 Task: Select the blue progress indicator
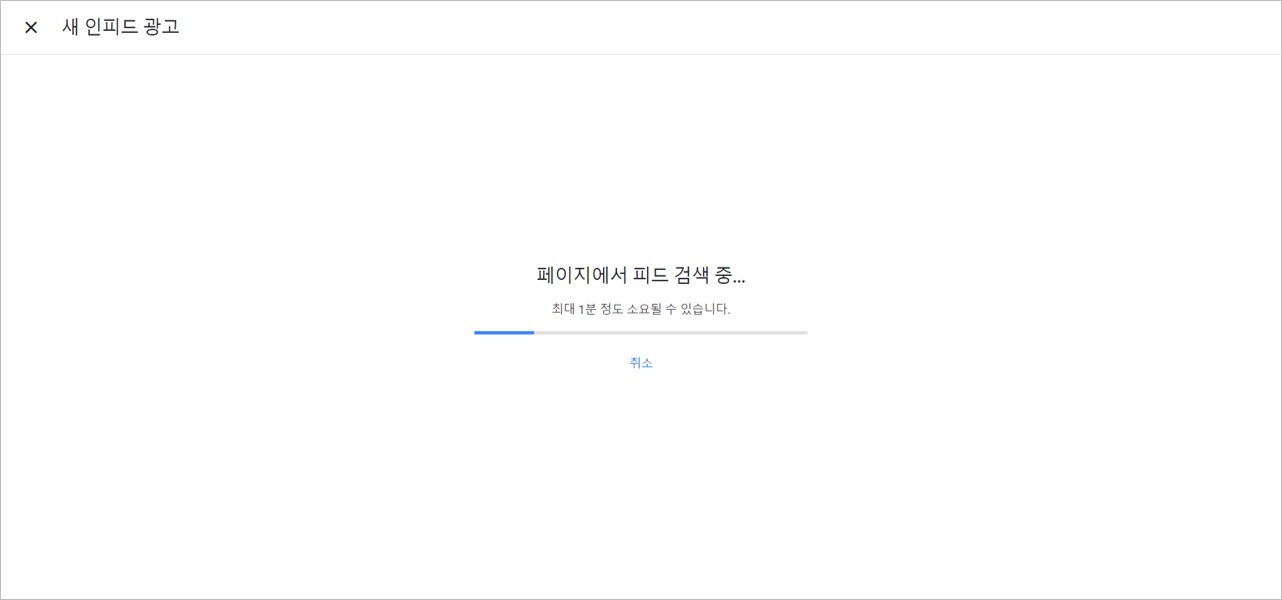pyautogui.click(x=504, y=333)
